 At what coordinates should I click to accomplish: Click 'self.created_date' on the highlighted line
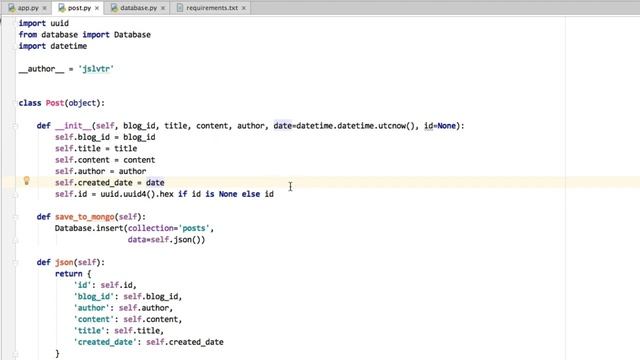[x=94, y=183]
